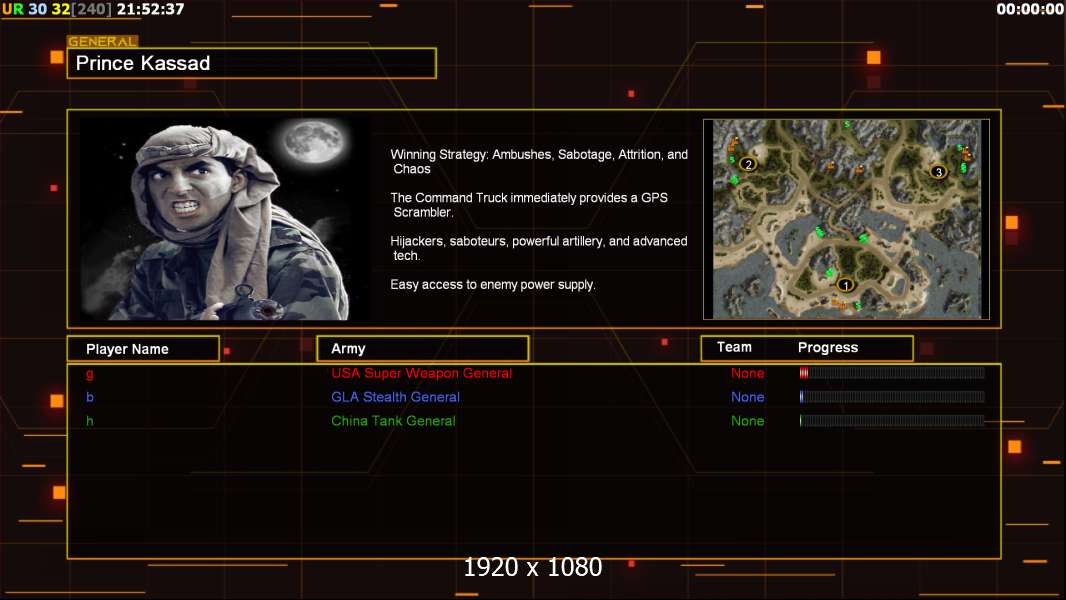Click the Team column label
Image resolution: width=1066 pixels, height=600 pixels.
[x=734, y=347]
